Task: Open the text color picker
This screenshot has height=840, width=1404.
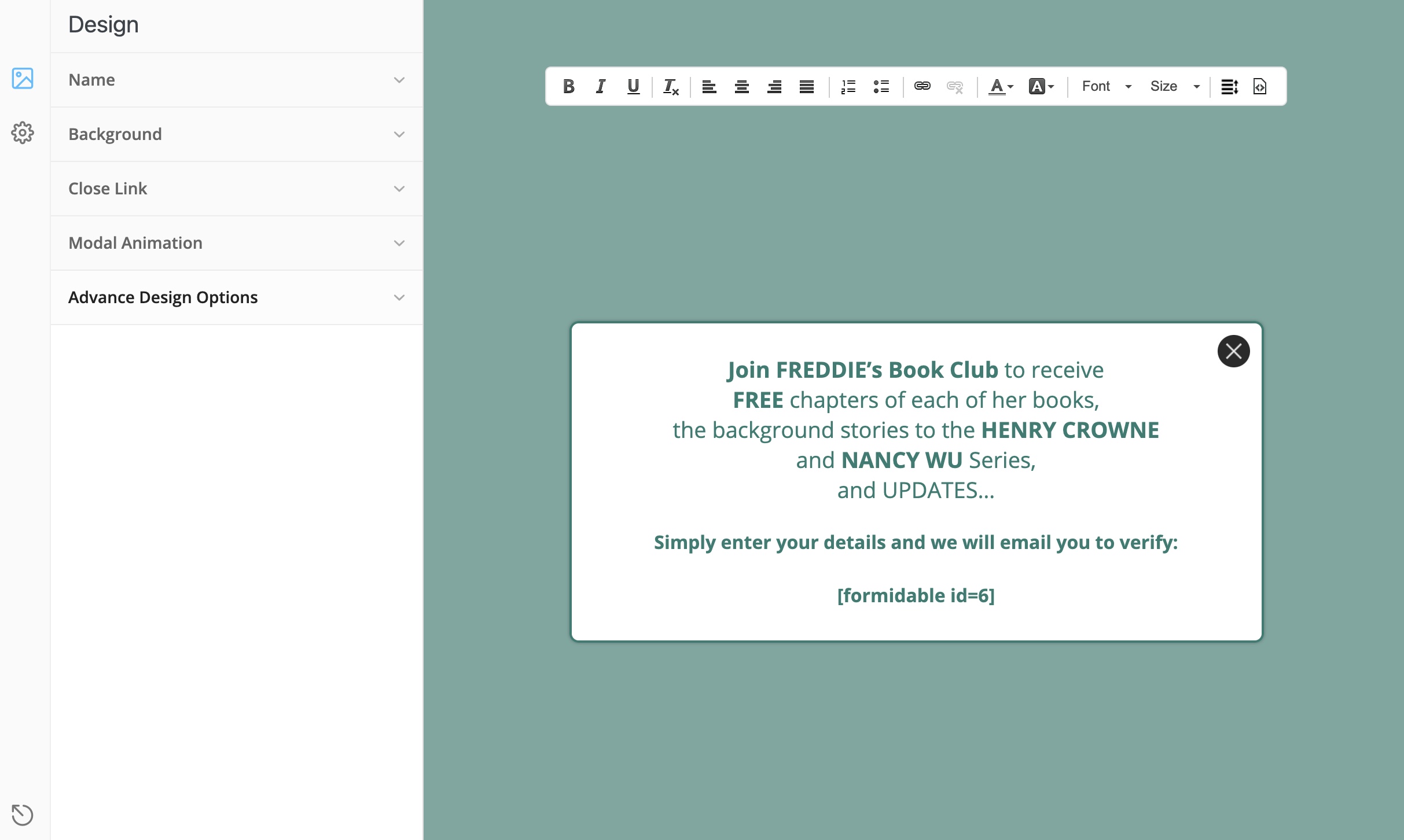Action: pos(1000,86)
